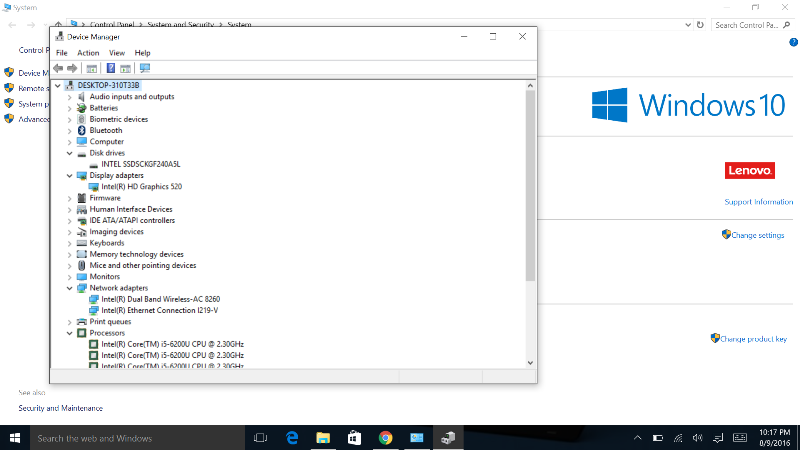Click the blue Help icon in the toolbar
The height and width of the screenshot is (450, 800).
[111, 68]
